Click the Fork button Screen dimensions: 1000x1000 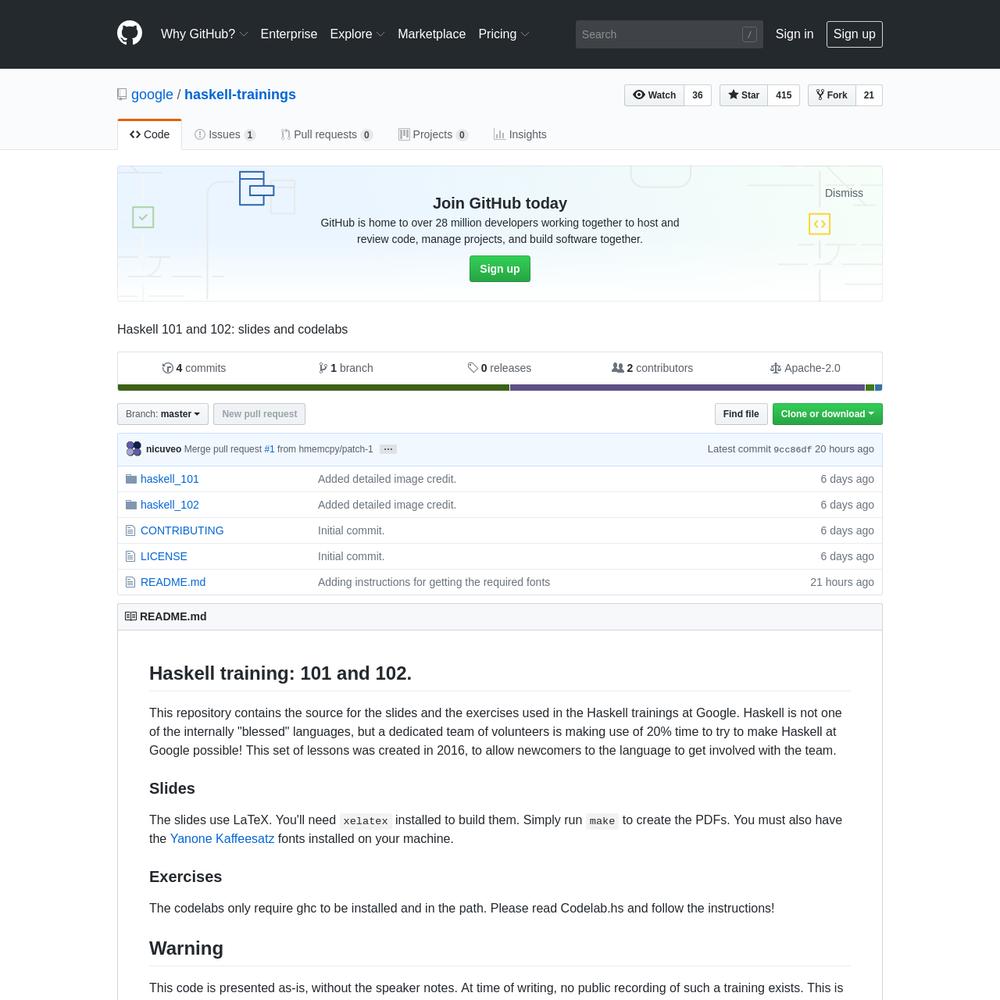pyautogui.click(x=832, y=95)
